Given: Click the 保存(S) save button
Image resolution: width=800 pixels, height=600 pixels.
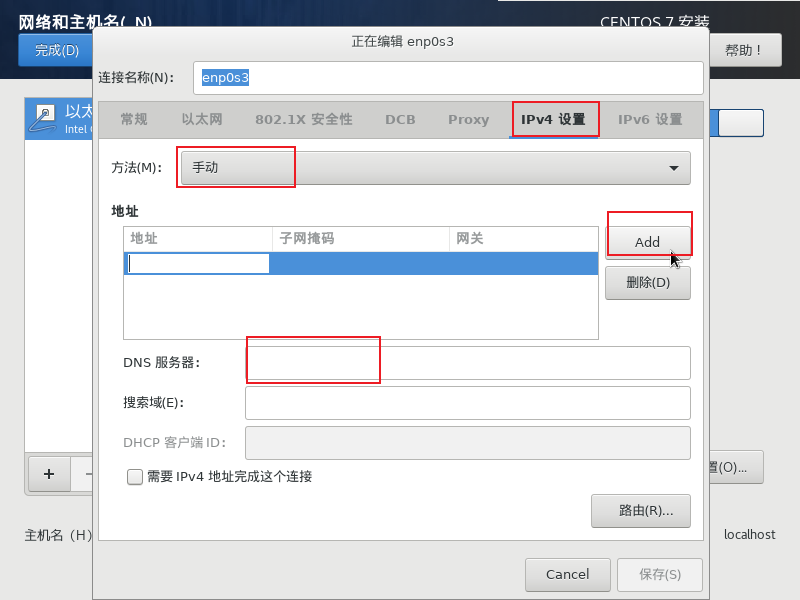Looking at the screenshot, I should click(660, 574).
